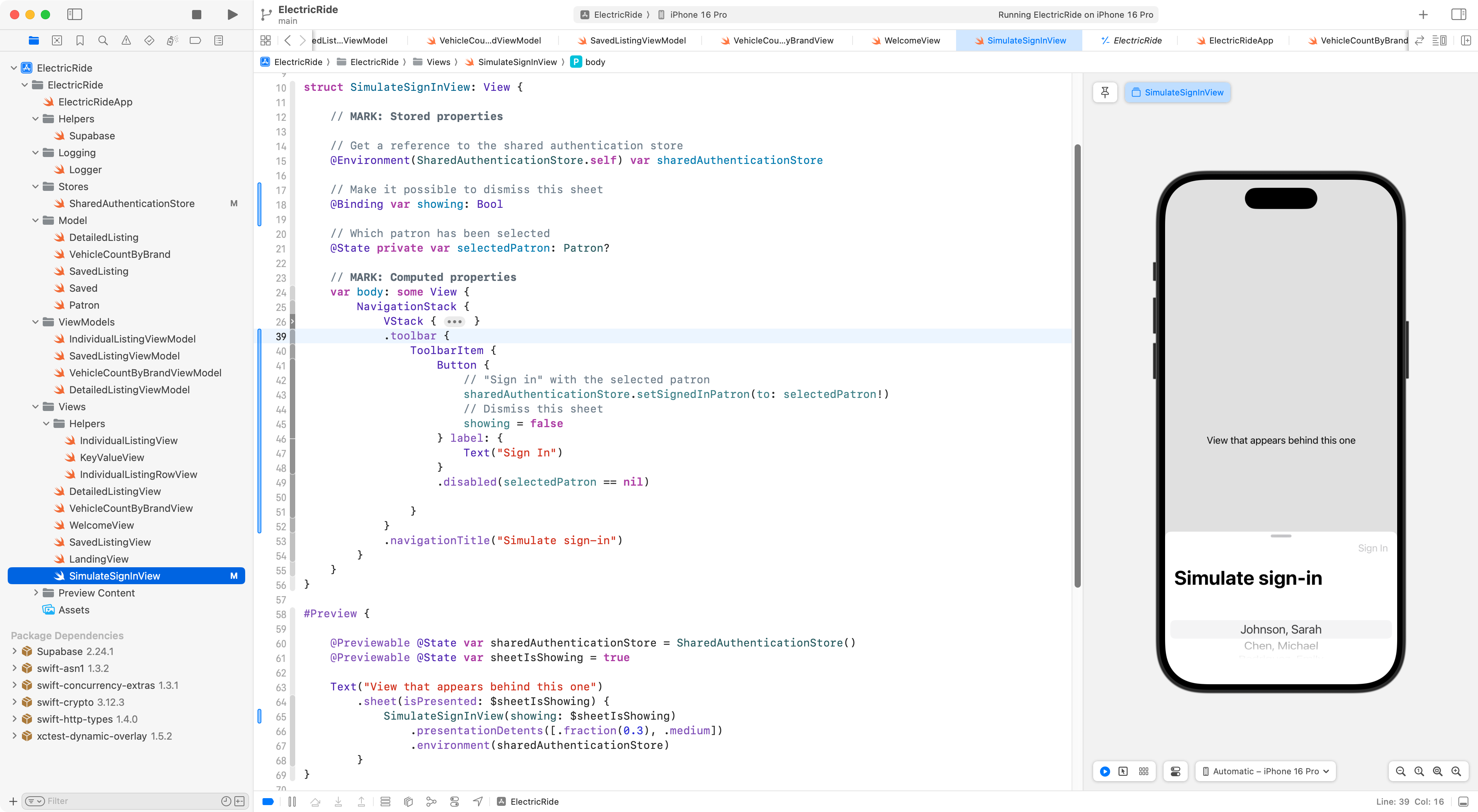1478x812 pixels.
Task: Toggle the right inspector panel
Action: click(1458, 14)
